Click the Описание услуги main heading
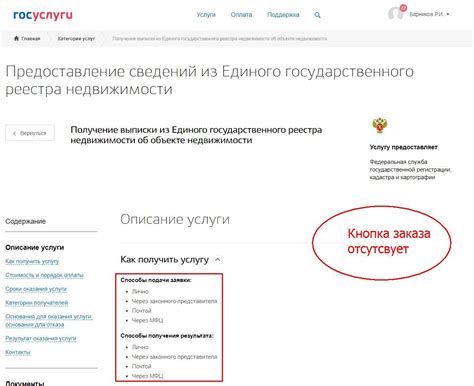The image size is (474, 386). (x=175, y=220)
